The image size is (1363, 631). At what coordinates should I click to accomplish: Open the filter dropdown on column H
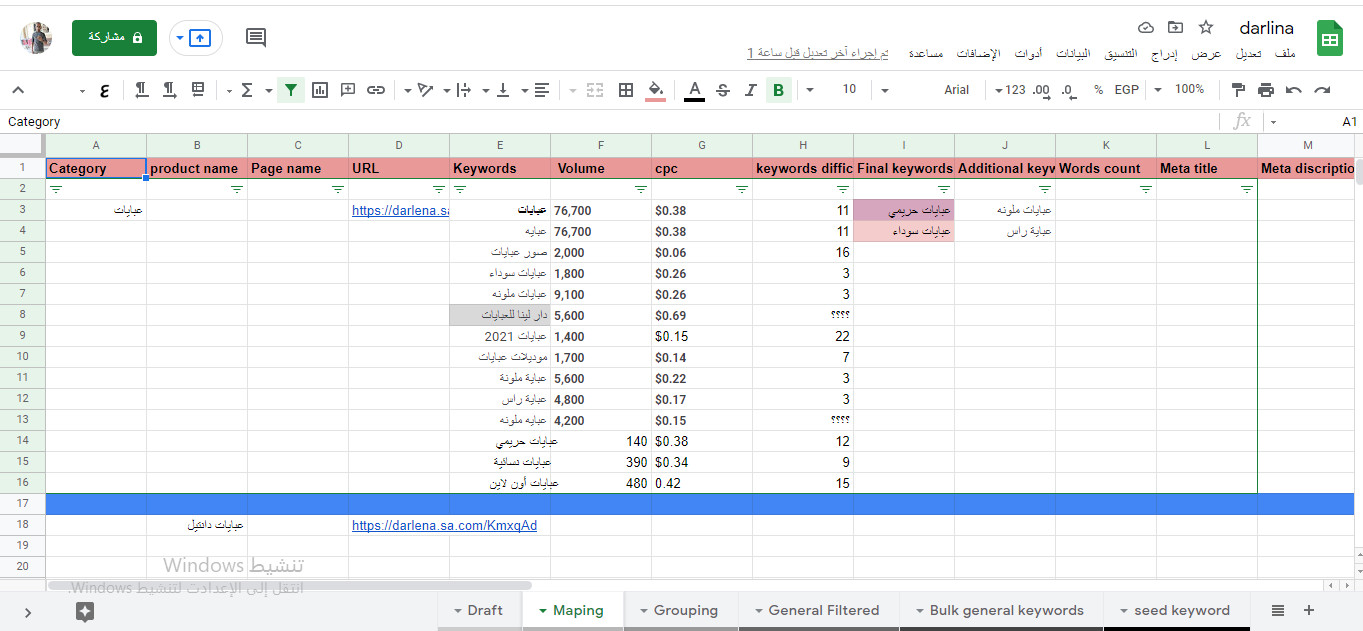pyautogui.click(x=845, y=188)
